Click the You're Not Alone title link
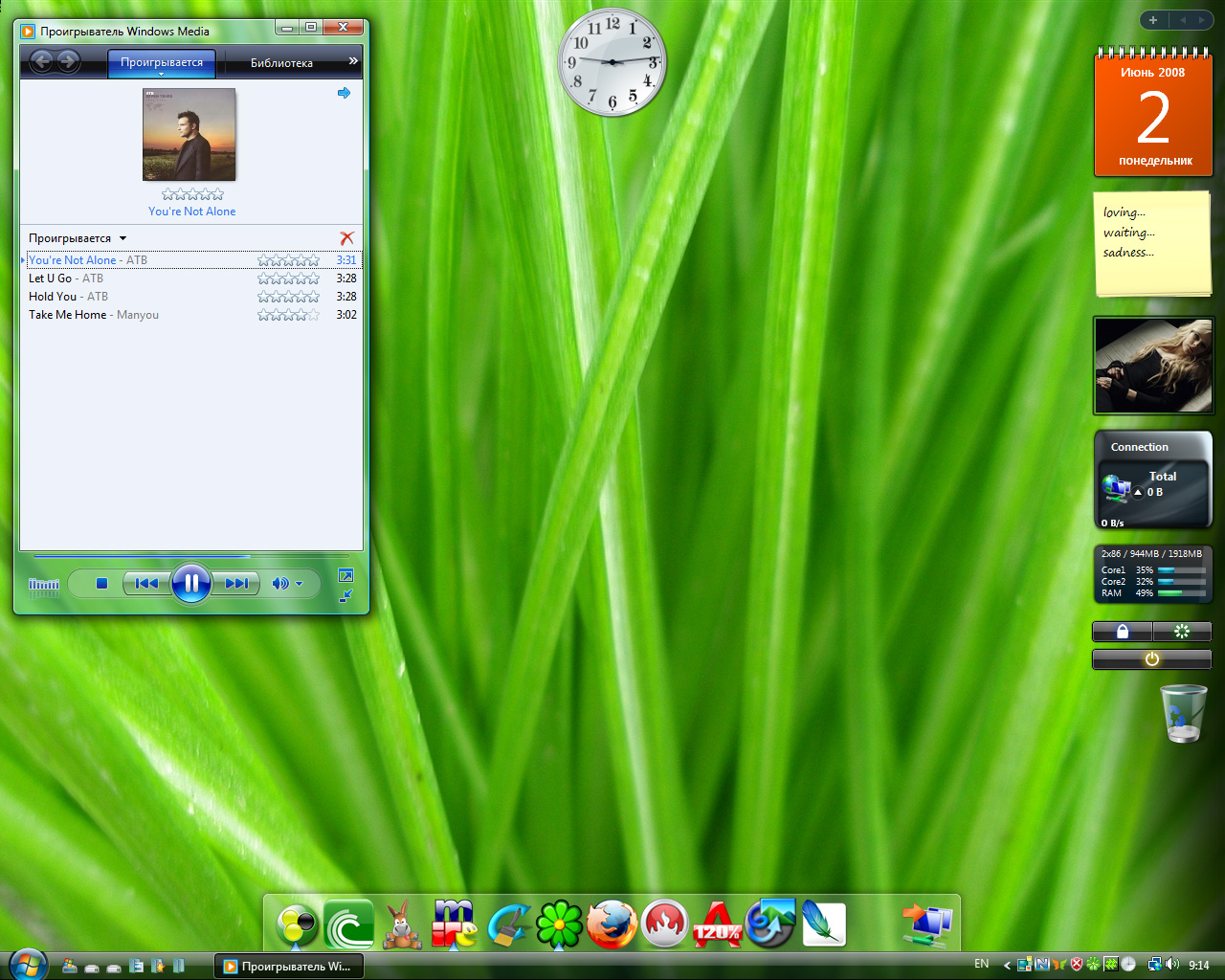 point(191,212)
